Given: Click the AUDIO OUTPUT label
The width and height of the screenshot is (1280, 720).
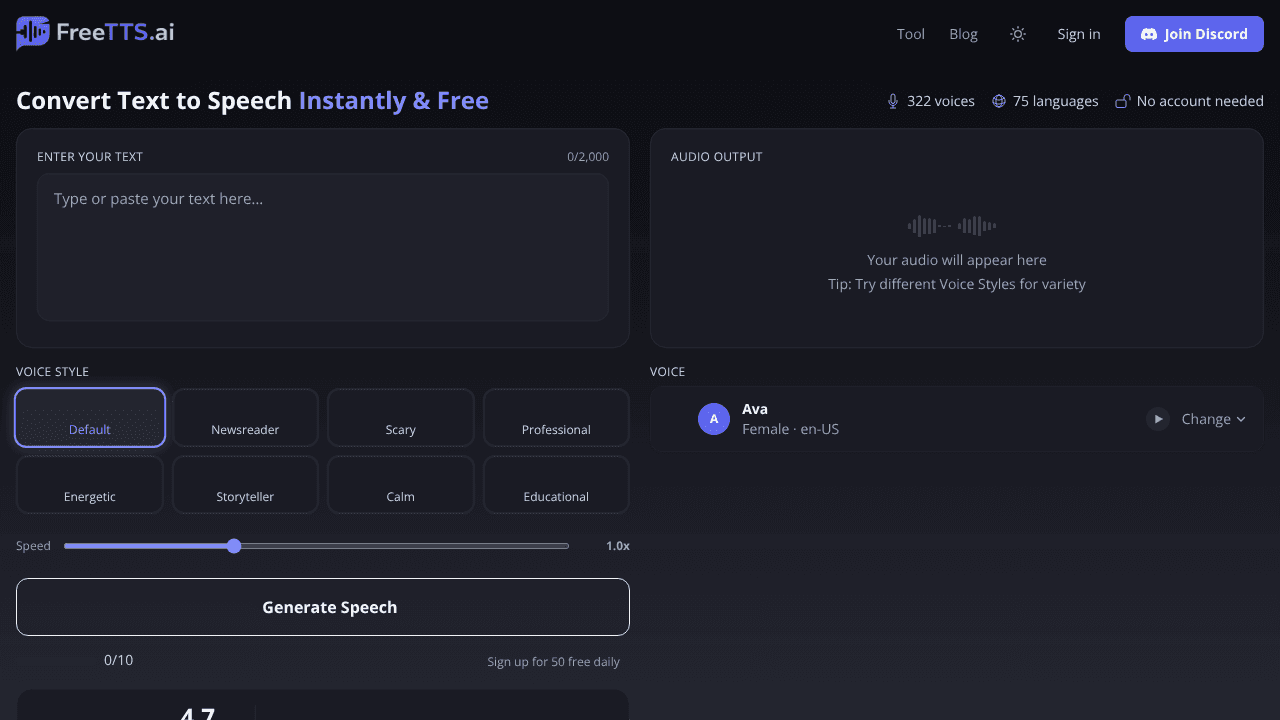Looking at the screenshot, I should [x=716, y=157].
